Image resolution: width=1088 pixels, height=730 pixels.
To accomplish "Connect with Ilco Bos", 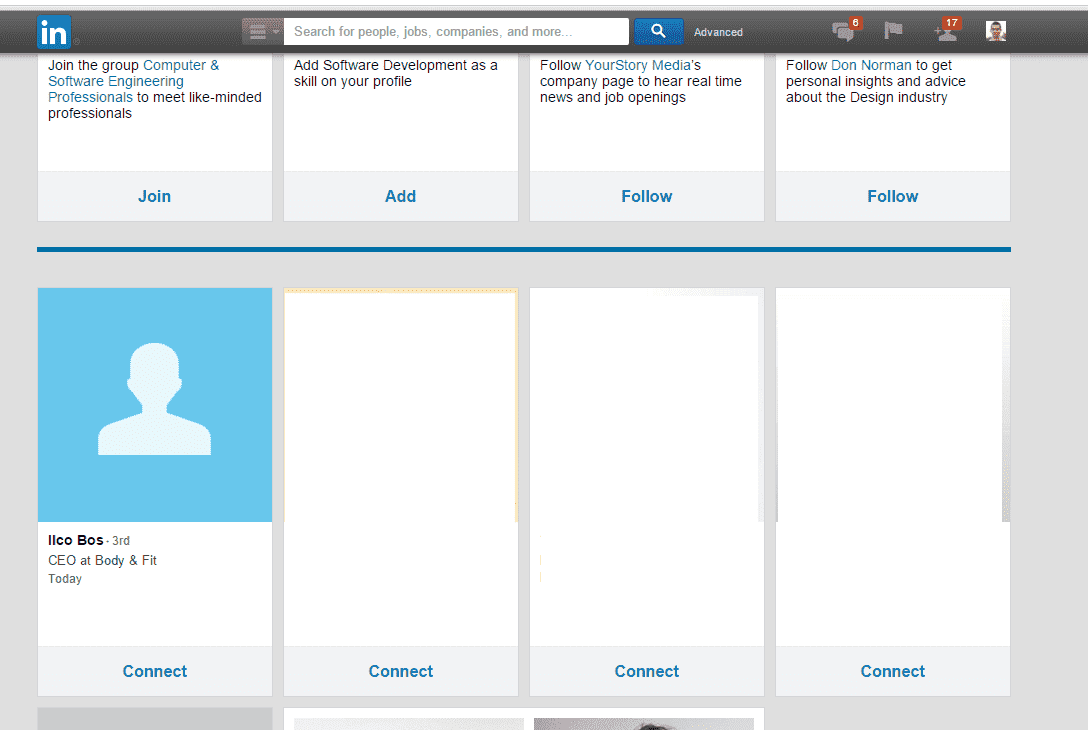I will click(x=155, y=671).
